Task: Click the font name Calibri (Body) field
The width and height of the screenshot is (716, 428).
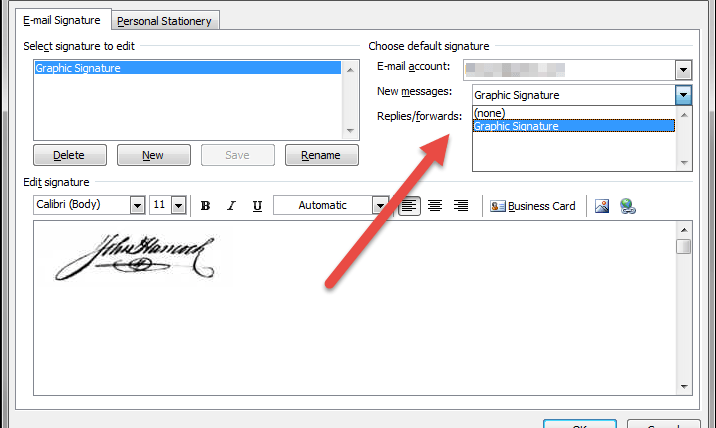Action: click(x=82, y=205)
